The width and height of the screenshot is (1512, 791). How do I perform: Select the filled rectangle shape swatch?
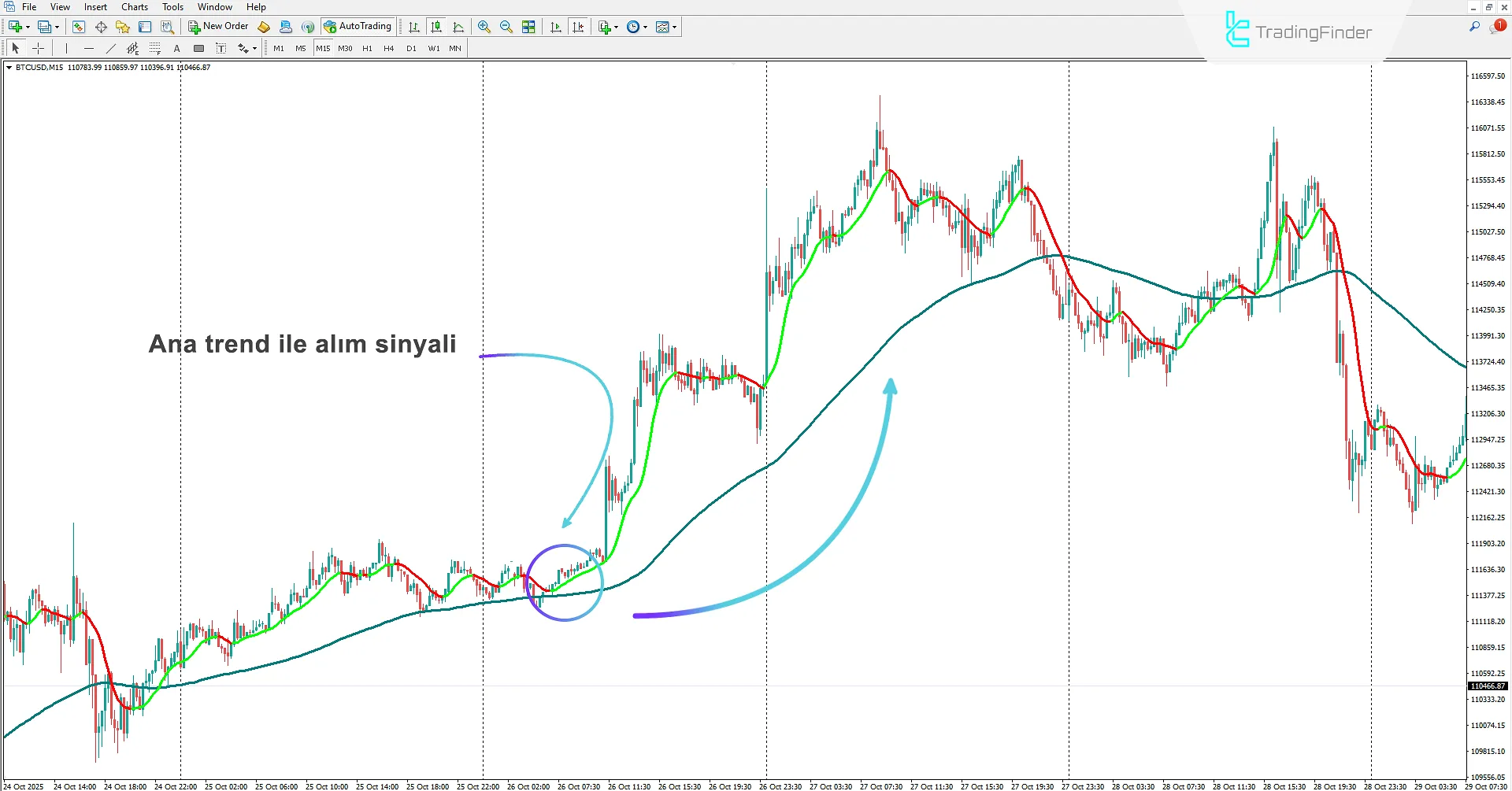[199, 48]
